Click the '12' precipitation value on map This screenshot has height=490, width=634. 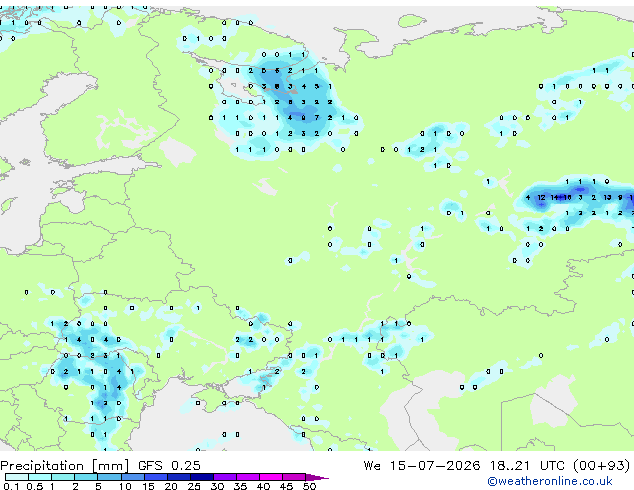click(541, 197)
